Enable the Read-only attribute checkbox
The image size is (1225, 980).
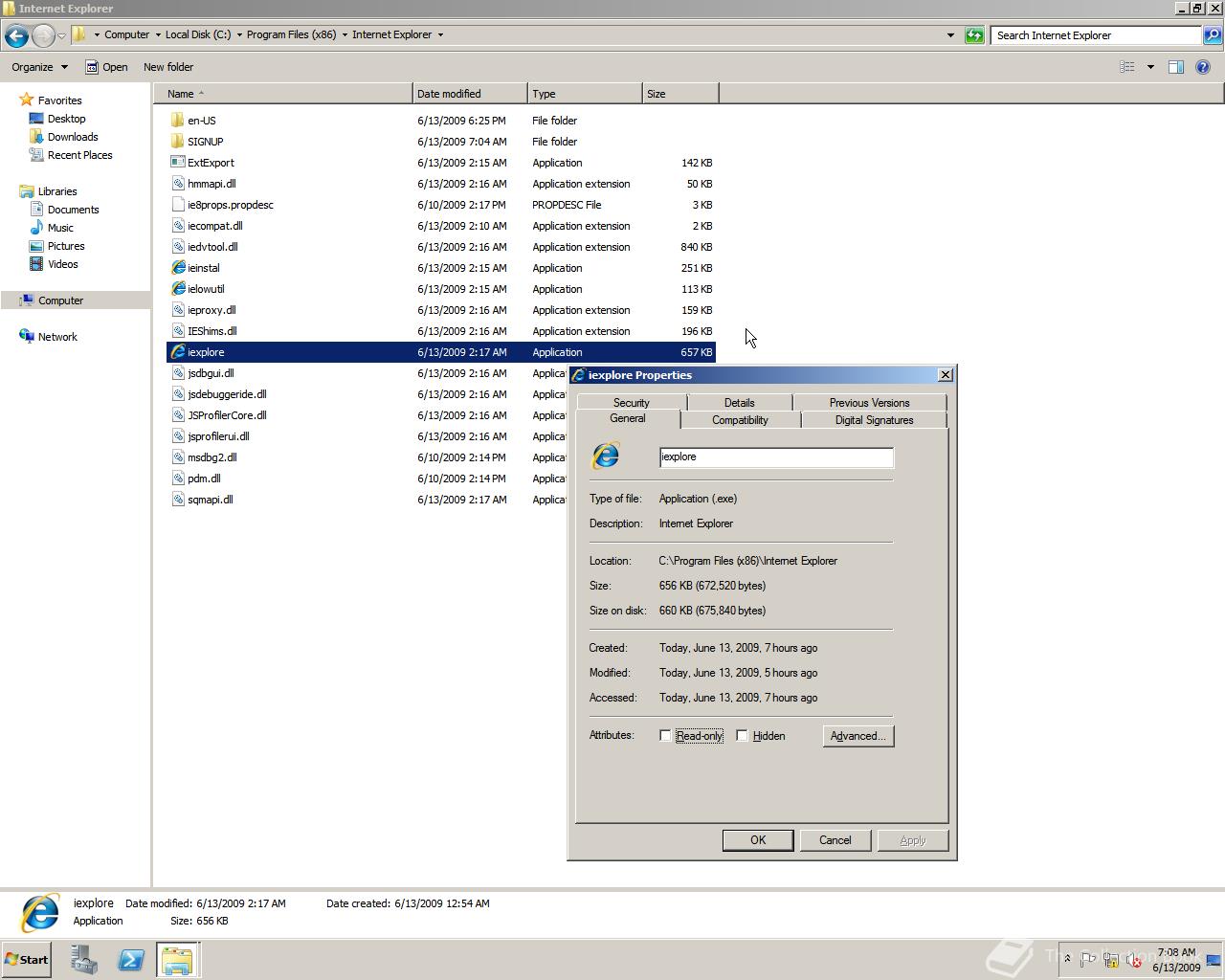[665, 736]
